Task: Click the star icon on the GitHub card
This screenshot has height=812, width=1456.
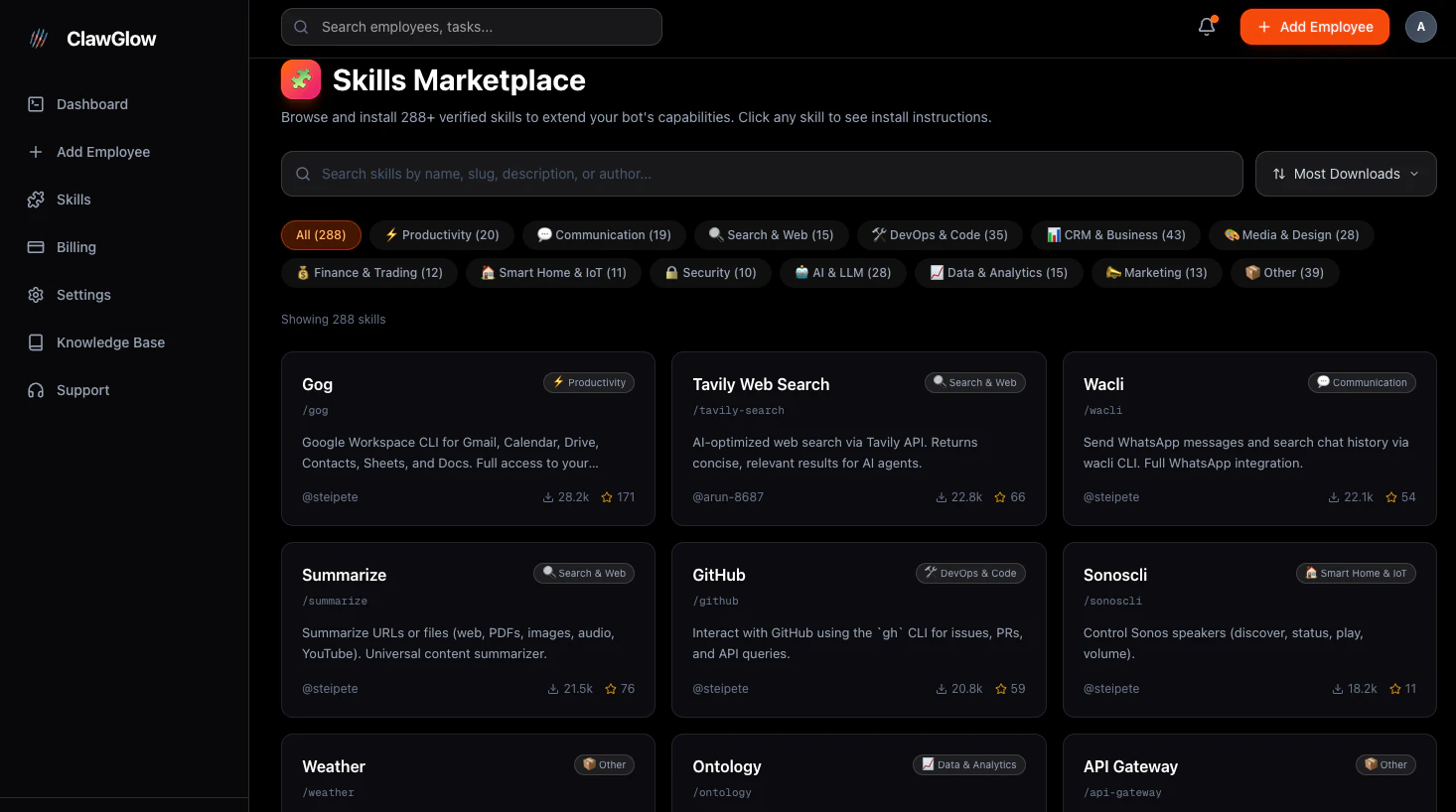Action: [x=1001, y=689]
